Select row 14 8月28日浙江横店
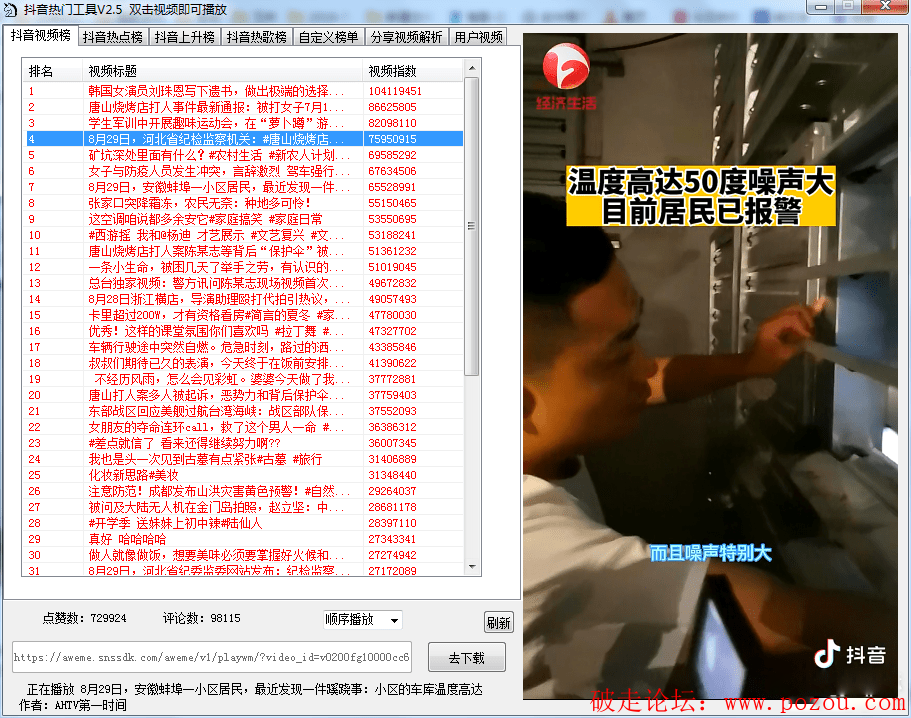This screenshot has width=911, height=718. [x=245, y=299]
